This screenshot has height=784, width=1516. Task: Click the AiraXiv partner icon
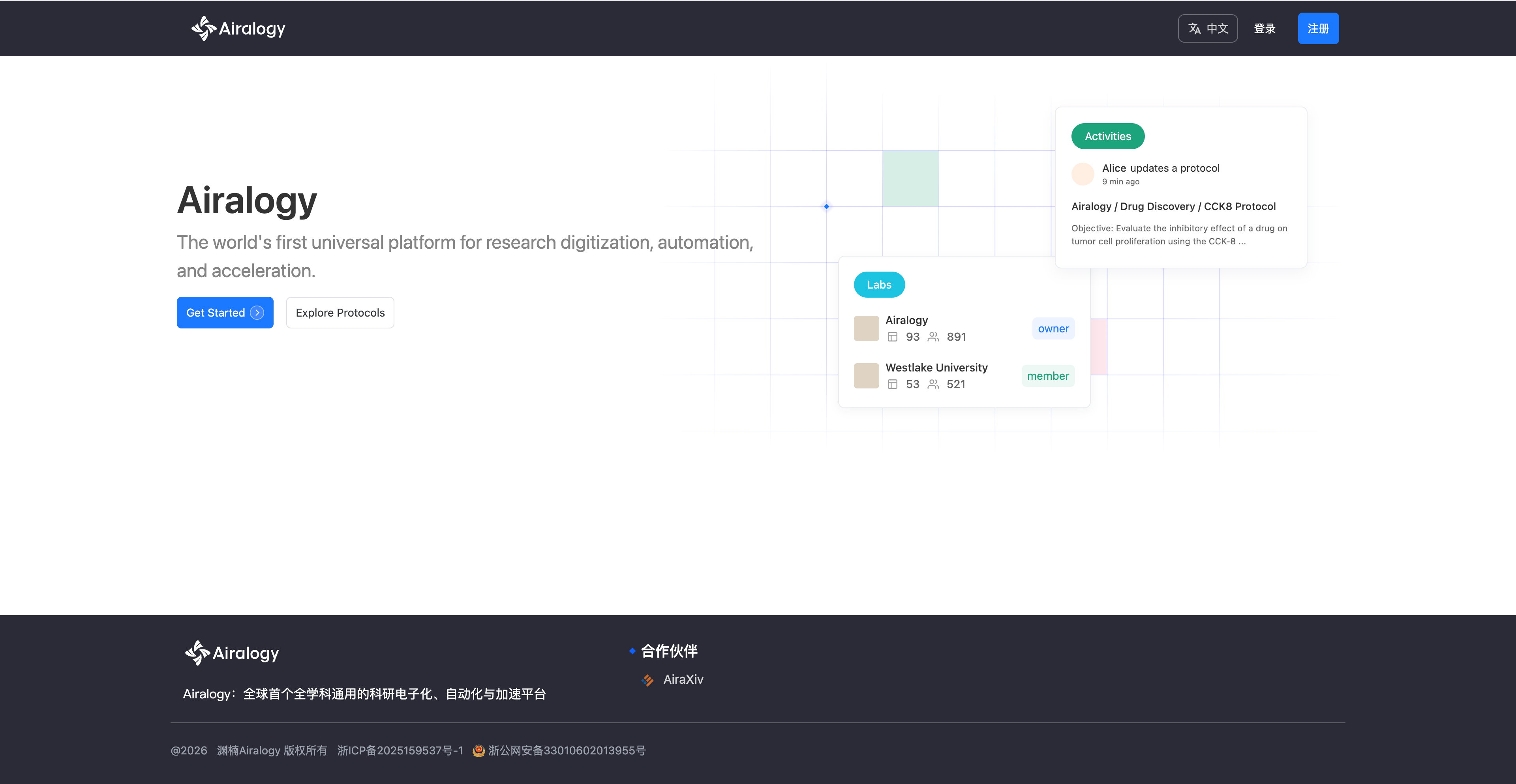tap(648, 680)
